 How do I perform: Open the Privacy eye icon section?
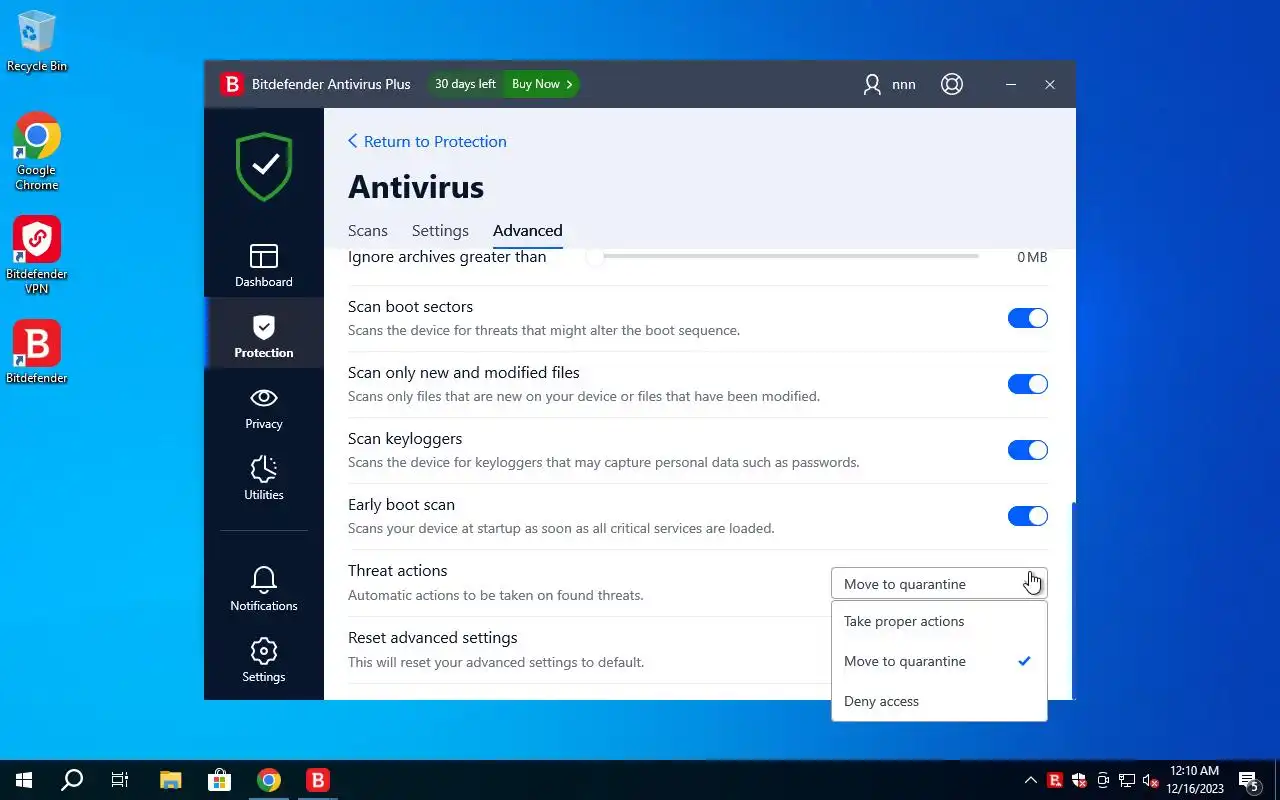tap(264, 407)
